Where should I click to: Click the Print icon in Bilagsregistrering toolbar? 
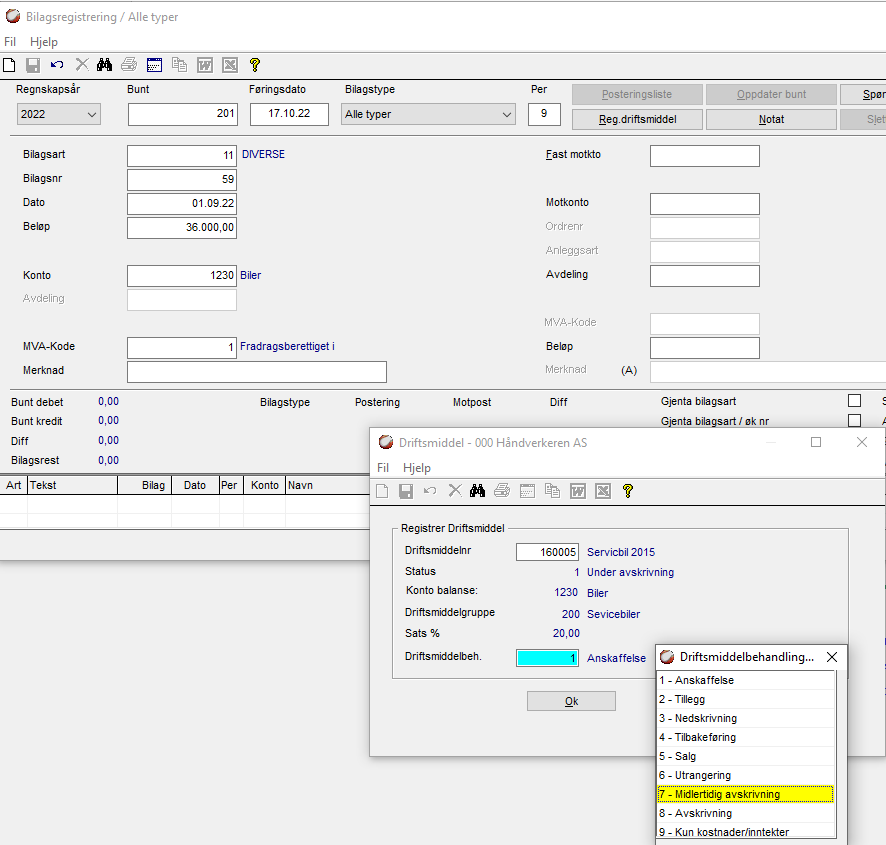(x=129, y=65)
